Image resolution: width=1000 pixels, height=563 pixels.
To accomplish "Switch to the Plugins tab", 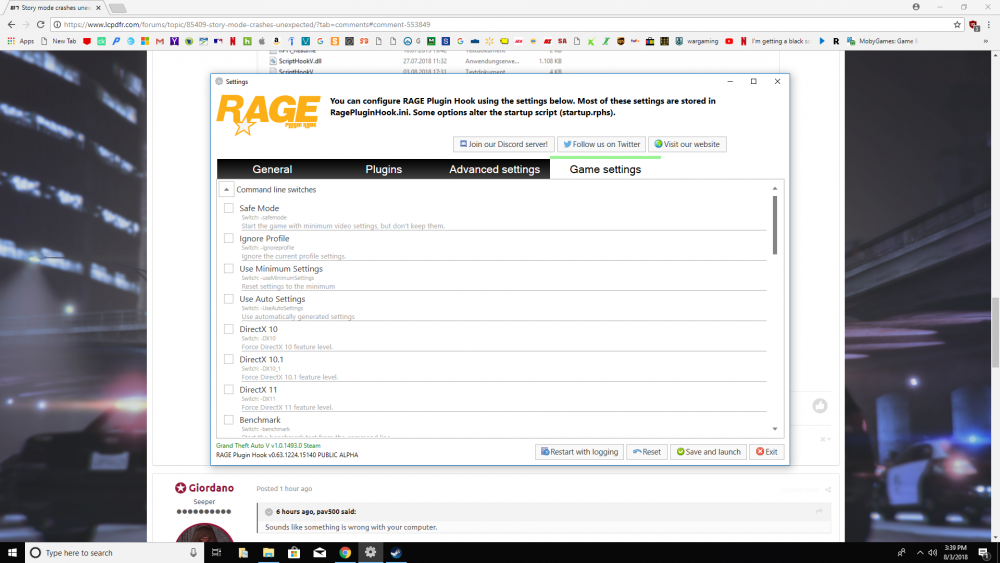I will pos(383,169).
